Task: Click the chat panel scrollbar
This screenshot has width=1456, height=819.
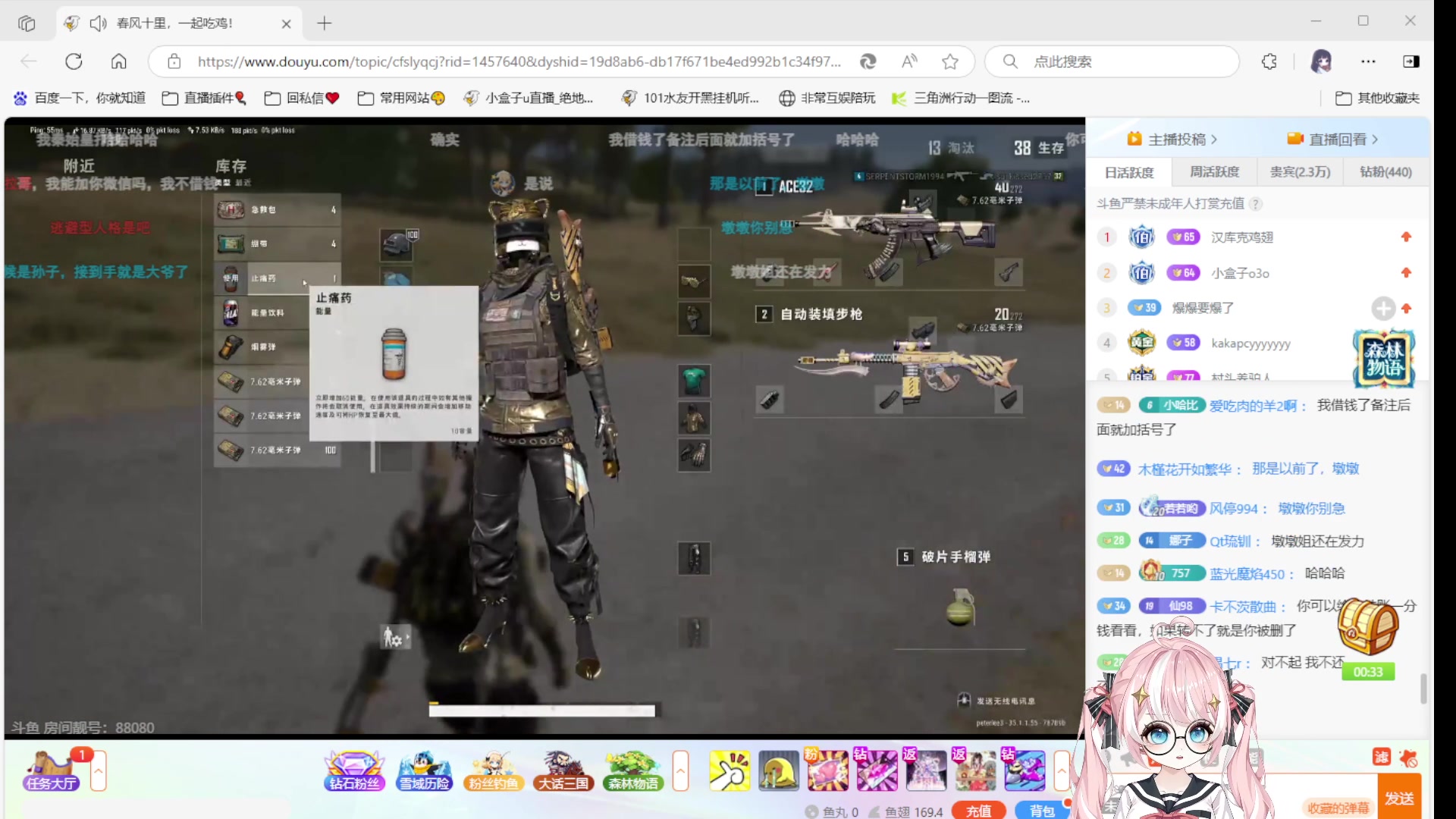Action: [1423, 689]
